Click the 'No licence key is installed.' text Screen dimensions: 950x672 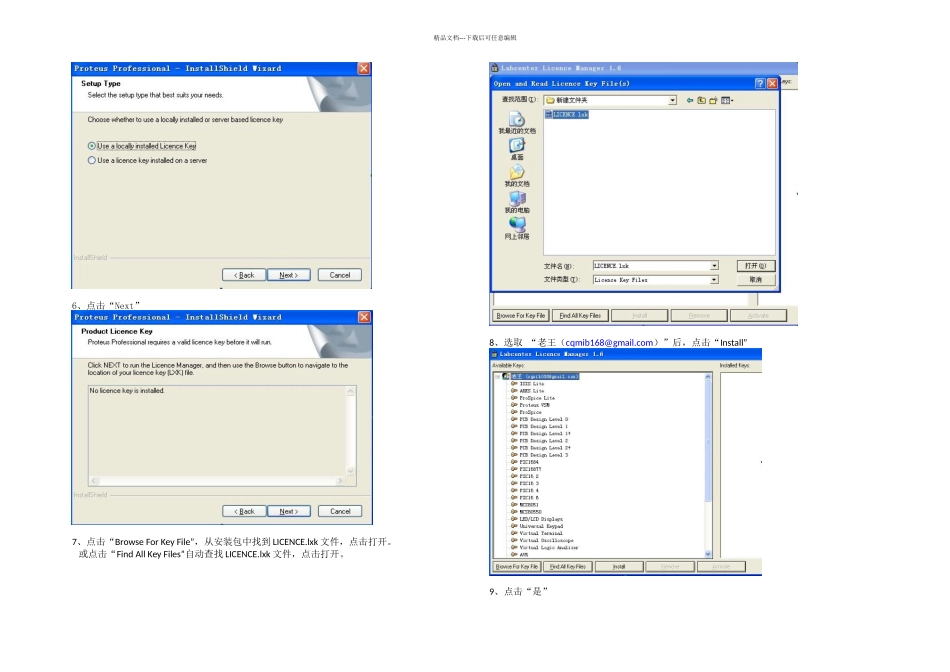click(x=127, y=391)
